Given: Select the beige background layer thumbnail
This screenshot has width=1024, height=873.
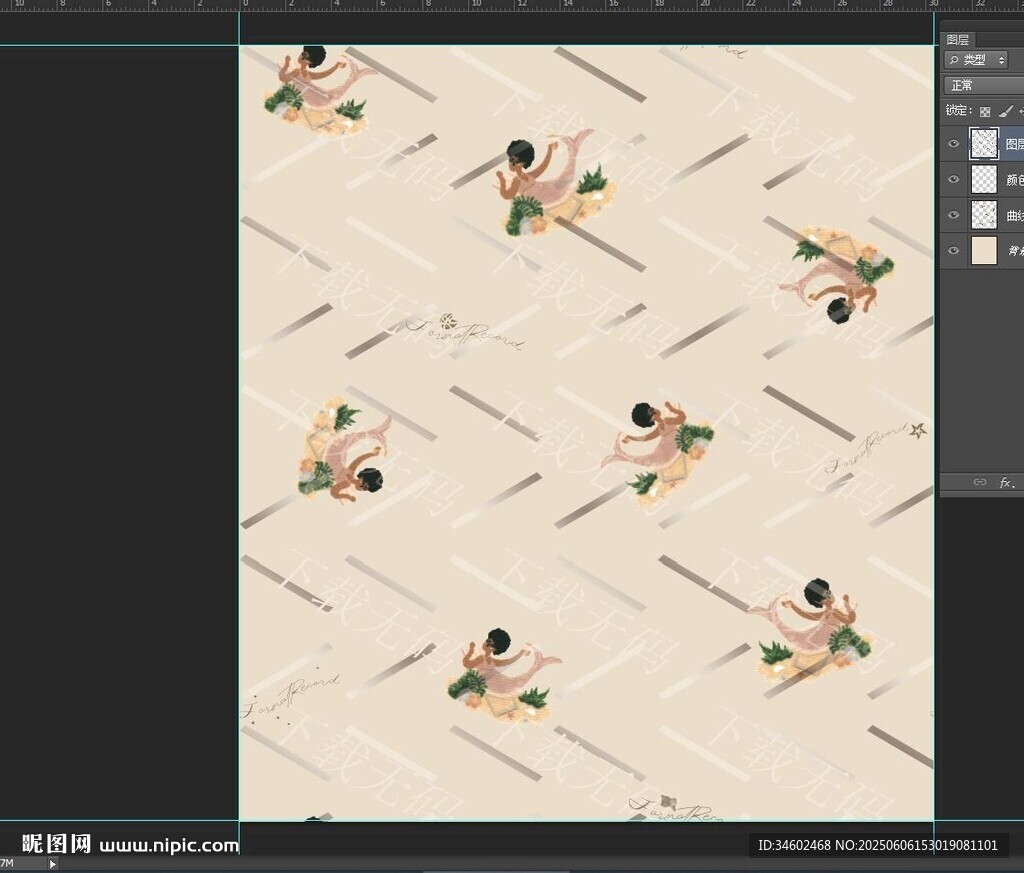Looking at the screenshot, I should click(x=984, y=250).
